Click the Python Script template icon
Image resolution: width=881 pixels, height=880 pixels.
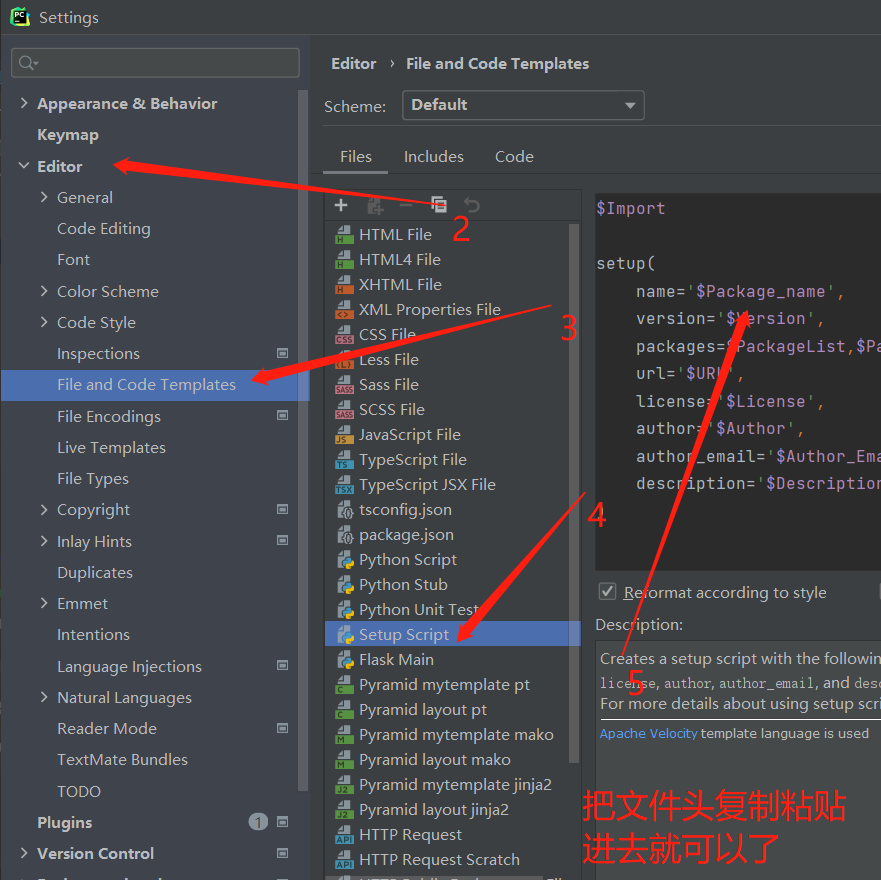pos(344,560)
